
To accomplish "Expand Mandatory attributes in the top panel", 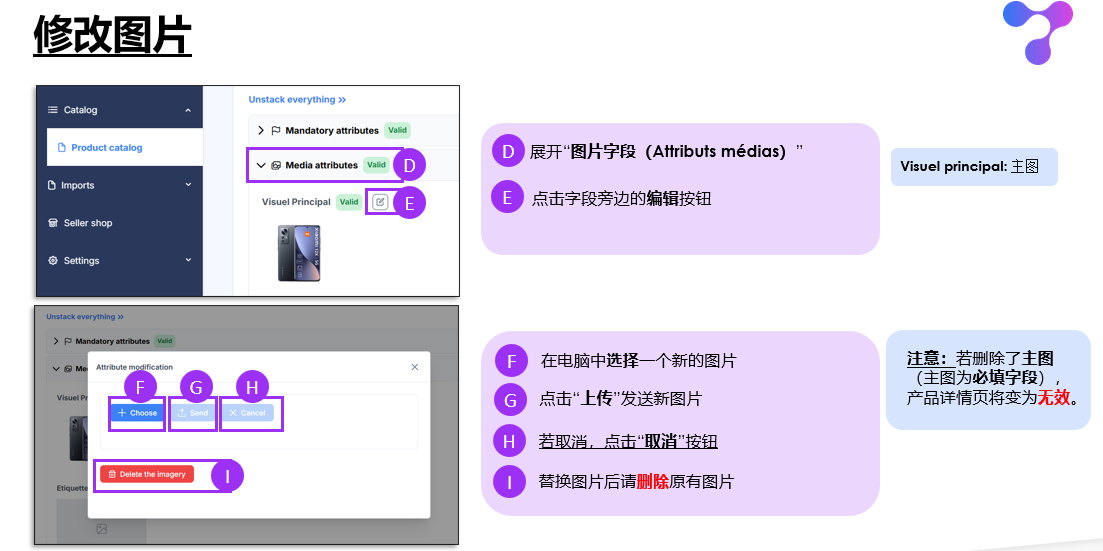I will (x=261, y=131).
